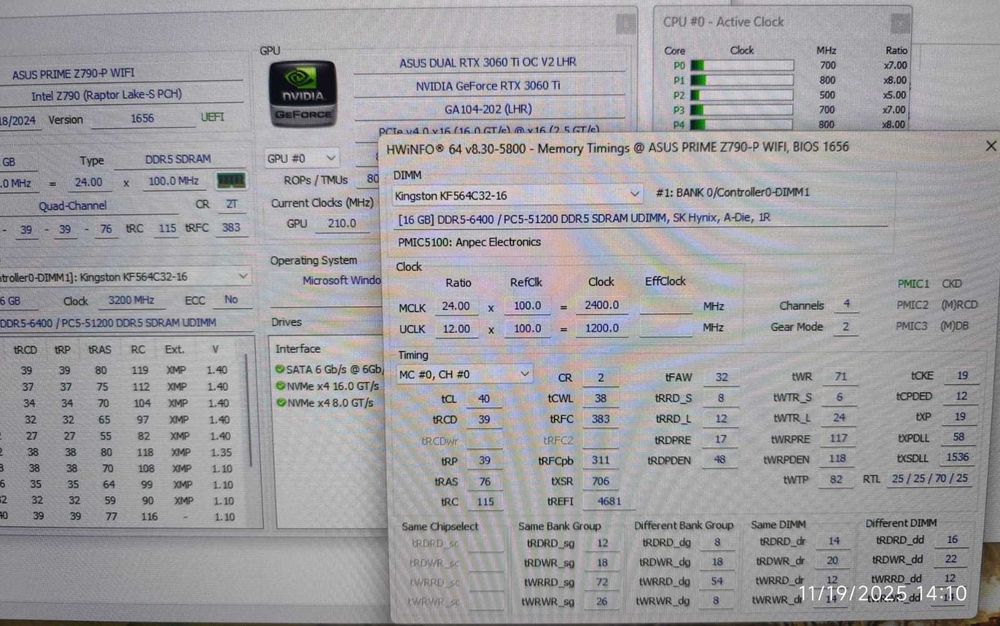Click the P1 core clock bar
This screenshot has width=1000, height=626.
coord(742,80)
